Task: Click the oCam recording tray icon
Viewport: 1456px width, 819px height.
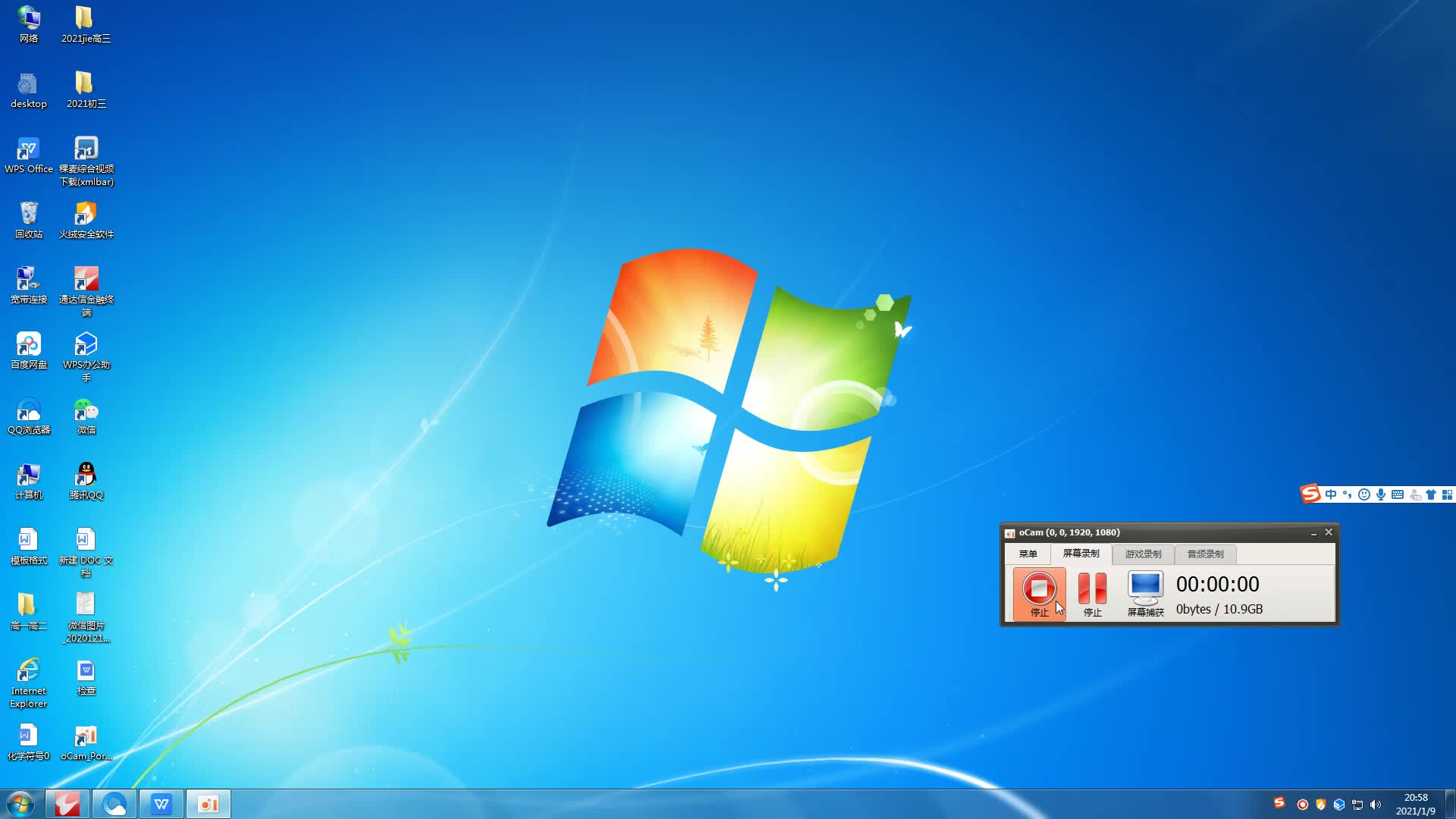Action: (x=1303, y=805)
